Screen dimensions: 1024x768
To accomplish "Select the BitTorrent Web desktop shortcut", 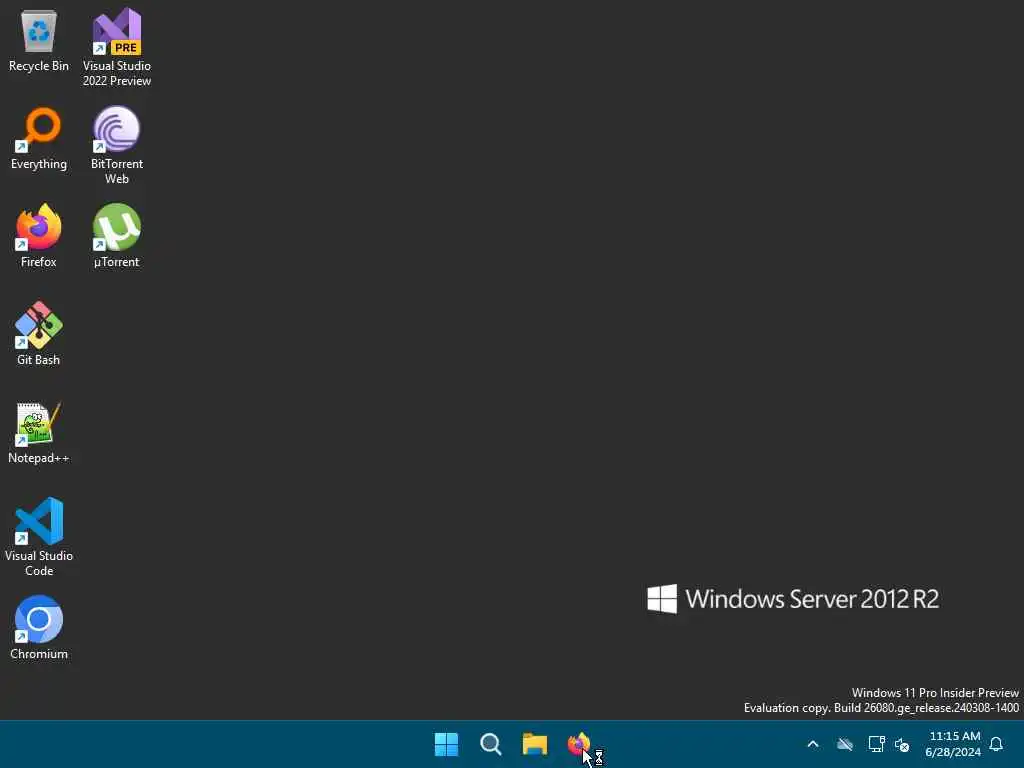I will (117, 146).
